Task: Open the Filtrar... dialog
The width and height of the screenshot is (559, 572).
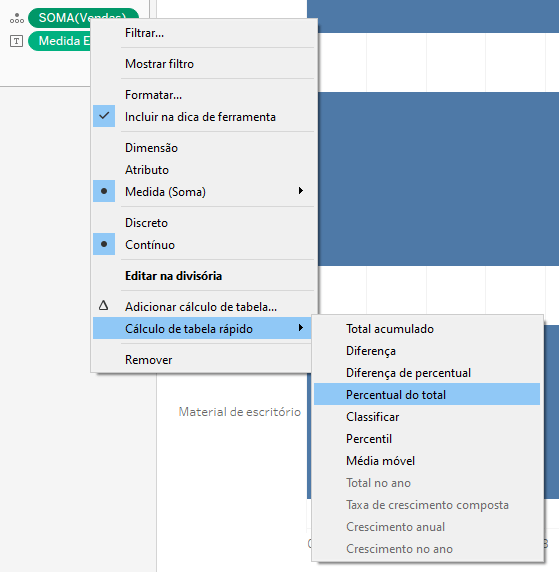Action: [x=144, y=33]
